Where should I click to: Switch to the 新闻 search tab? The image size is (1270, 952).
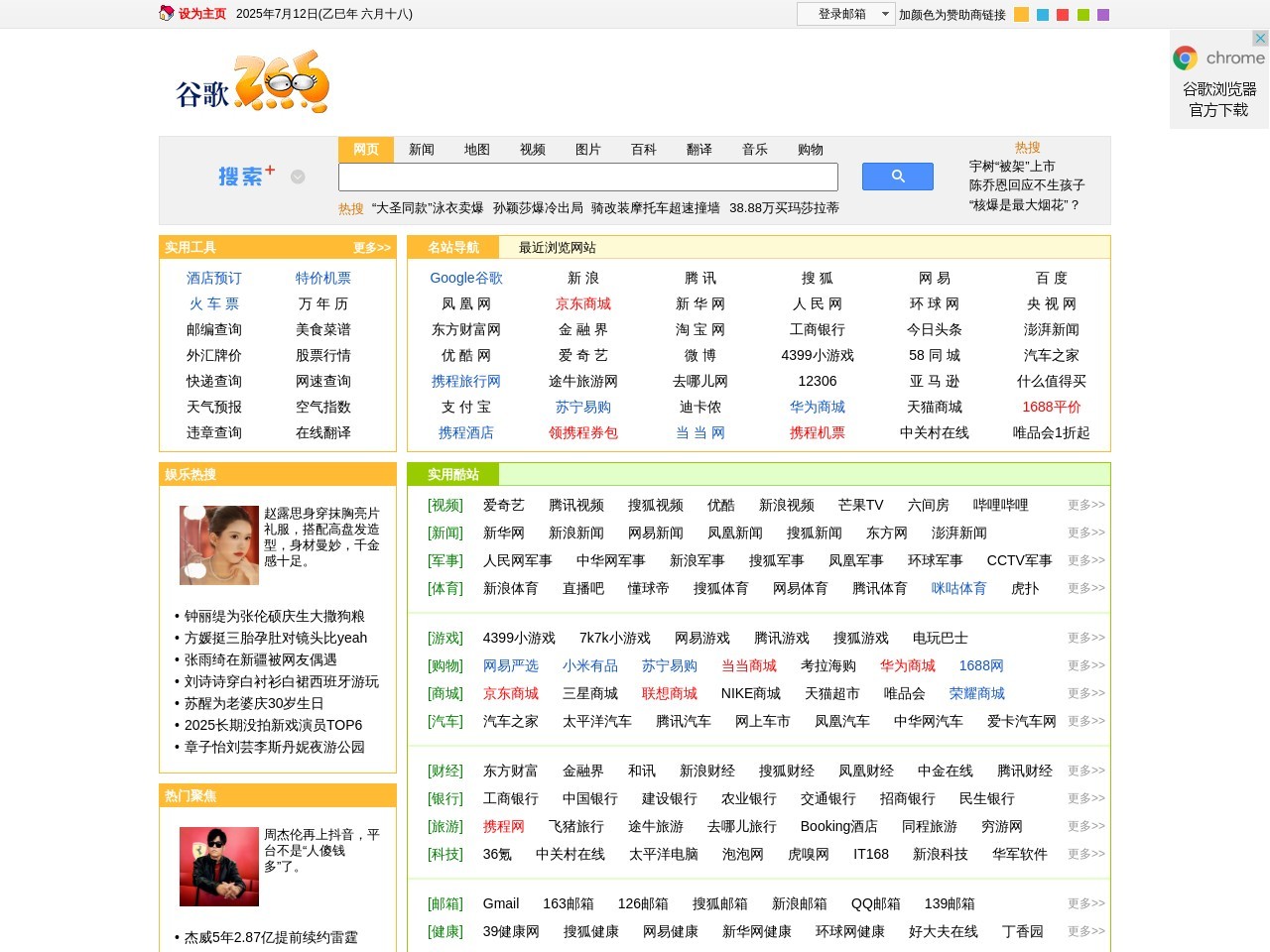[x=422, y=149]
